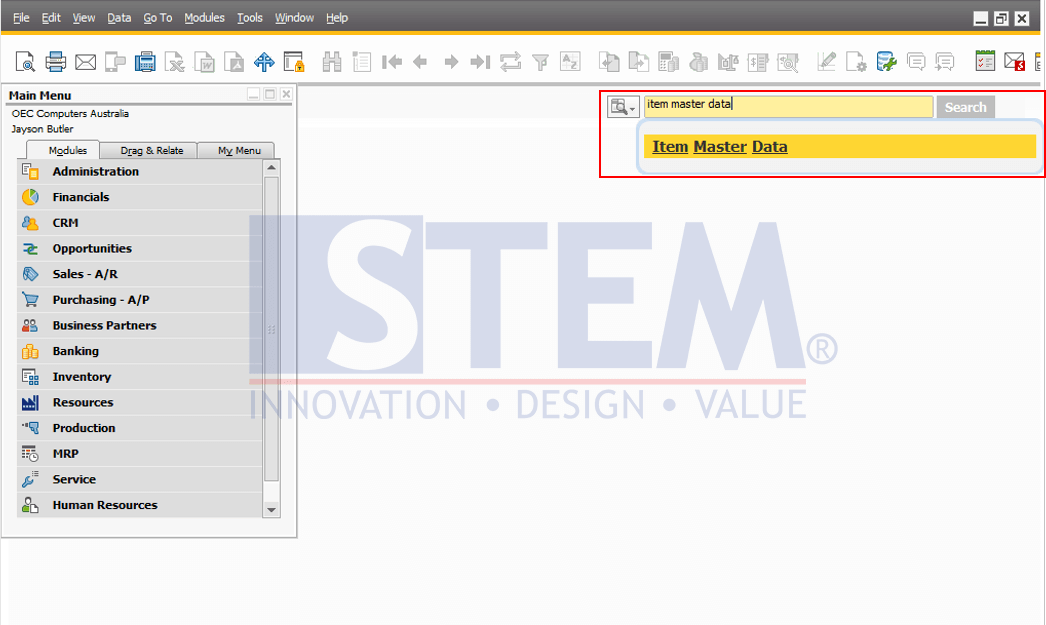This screenshot has height=625, width=1046.
Task: Click the Target Document icon
Action: pyautogui.click(x=638, y=62)
